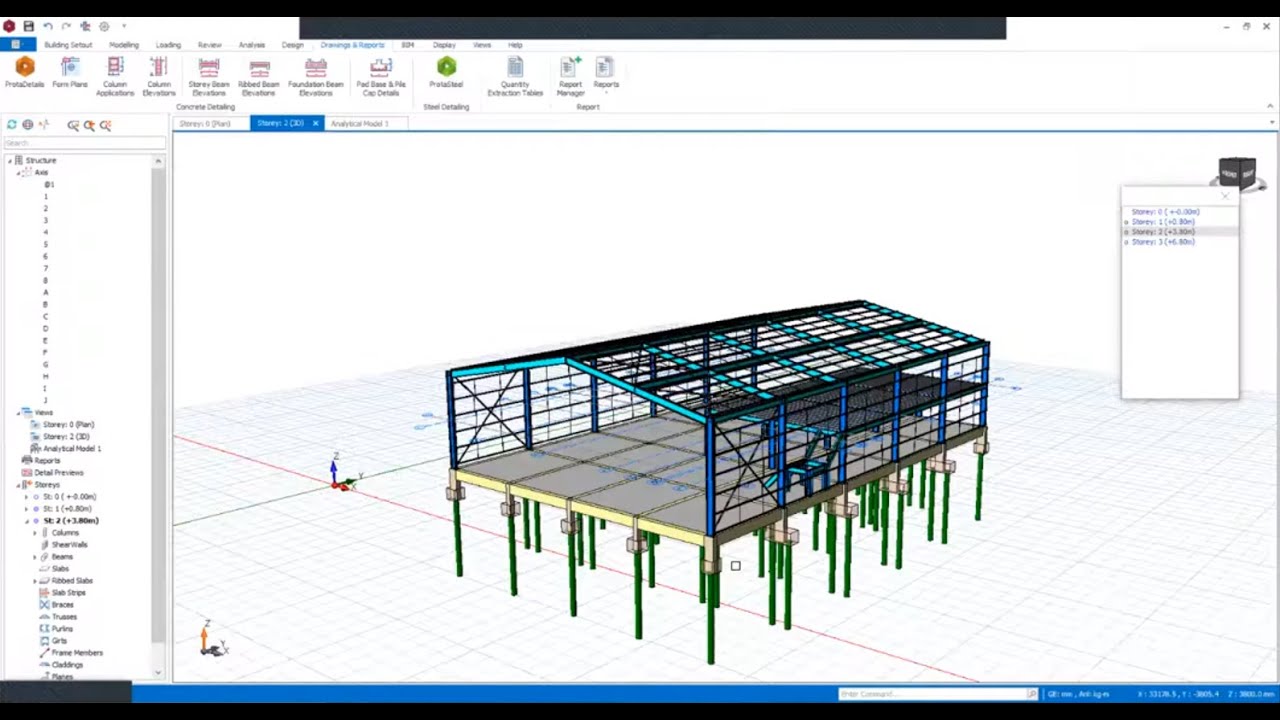The width and height of the screenshot is (1280, 720).
Task: Click the first zoom magnifier icon in tree toolbar
Action: [73, 125]
